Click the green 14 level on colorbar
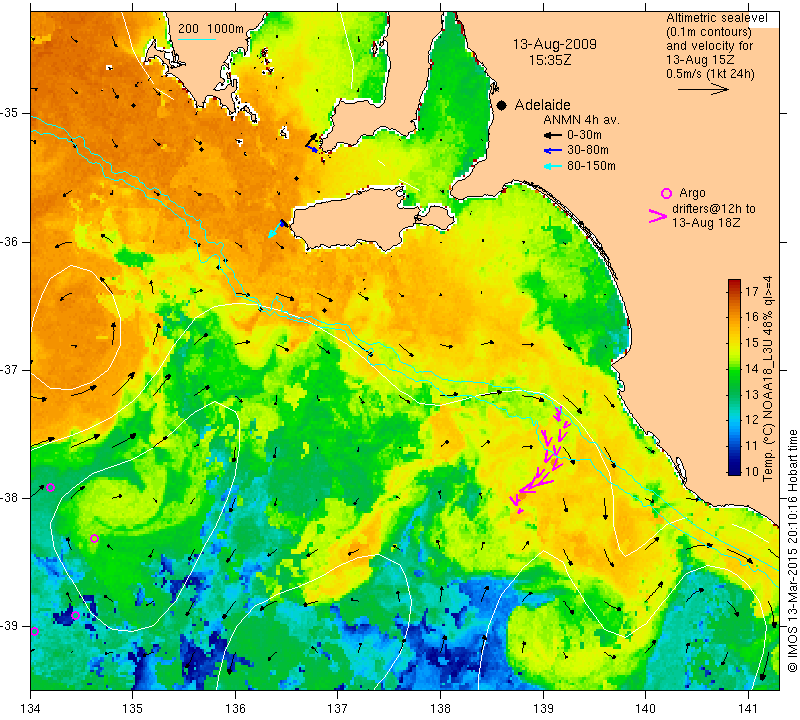This screenshot has height=720, width=800. click(x=734, y=368)
